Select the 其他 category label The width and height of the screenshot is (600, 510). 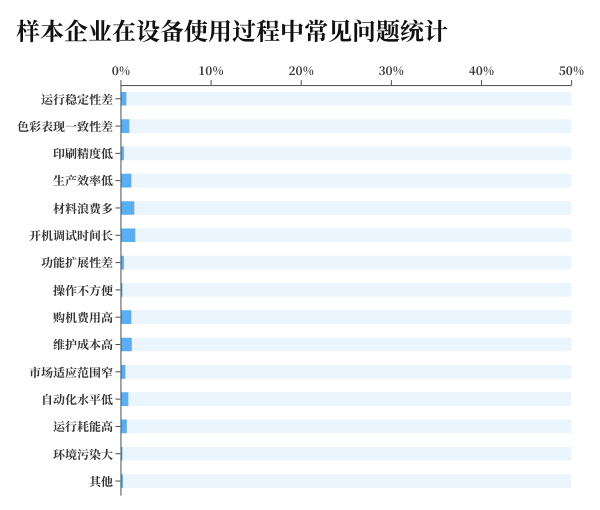[x=101, y=481]
